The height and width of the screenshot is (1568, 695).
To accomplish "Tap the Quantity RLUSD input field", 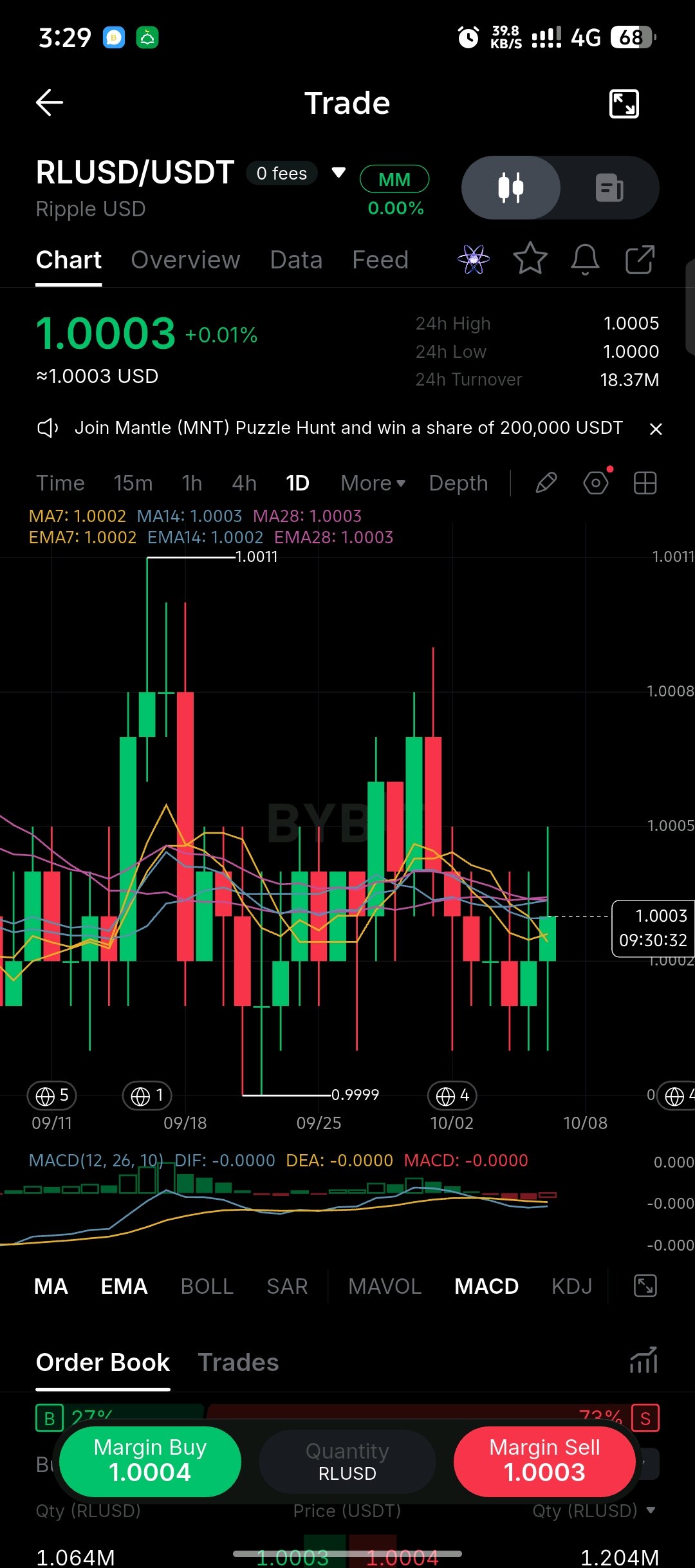I will [347, 1461].
